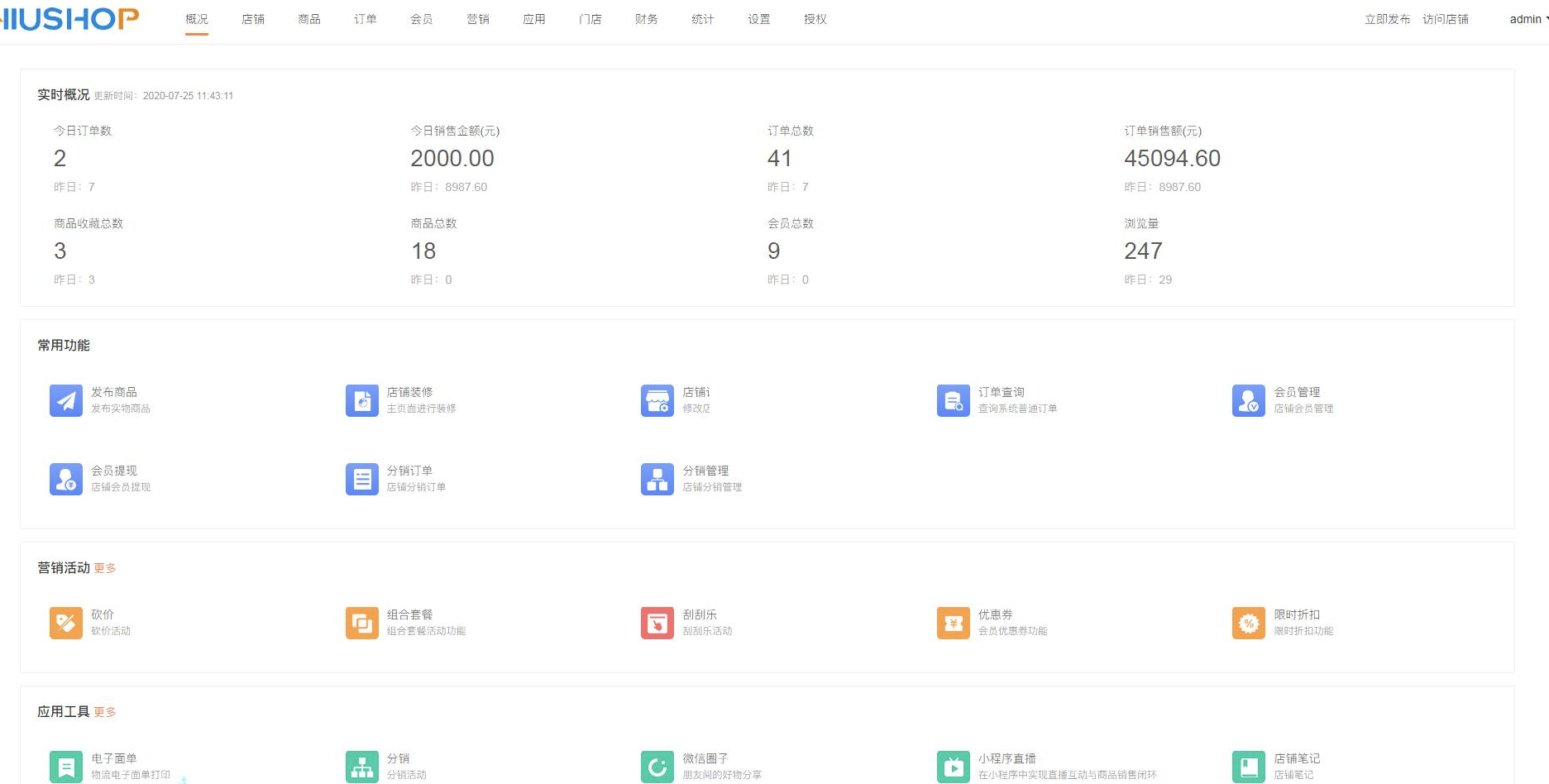The width and height of the screenshot is (1549, 784).
Task: Click the 访问店铺 link
Action: tap(1446, 19)
